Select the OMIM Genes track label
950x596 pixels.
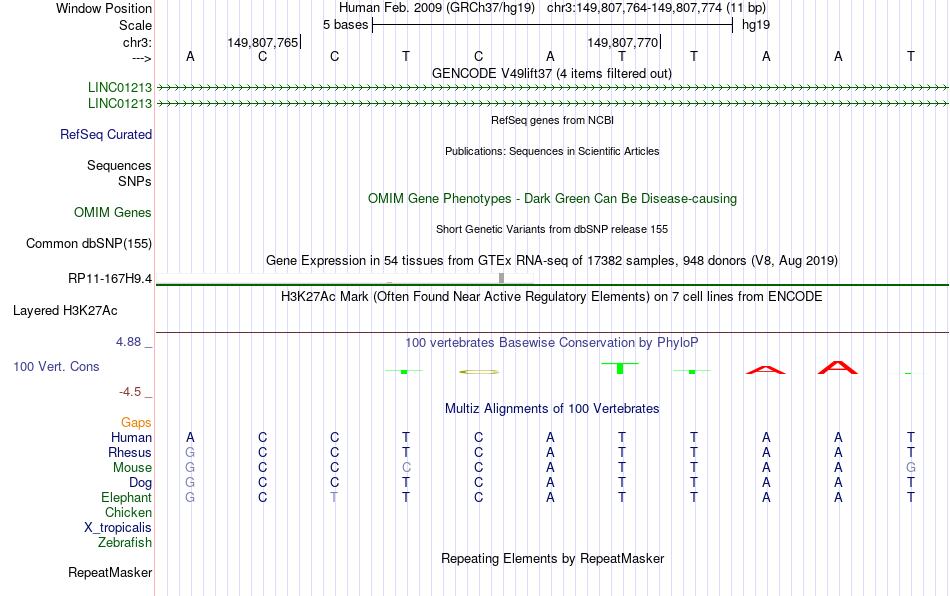(113, 213)
